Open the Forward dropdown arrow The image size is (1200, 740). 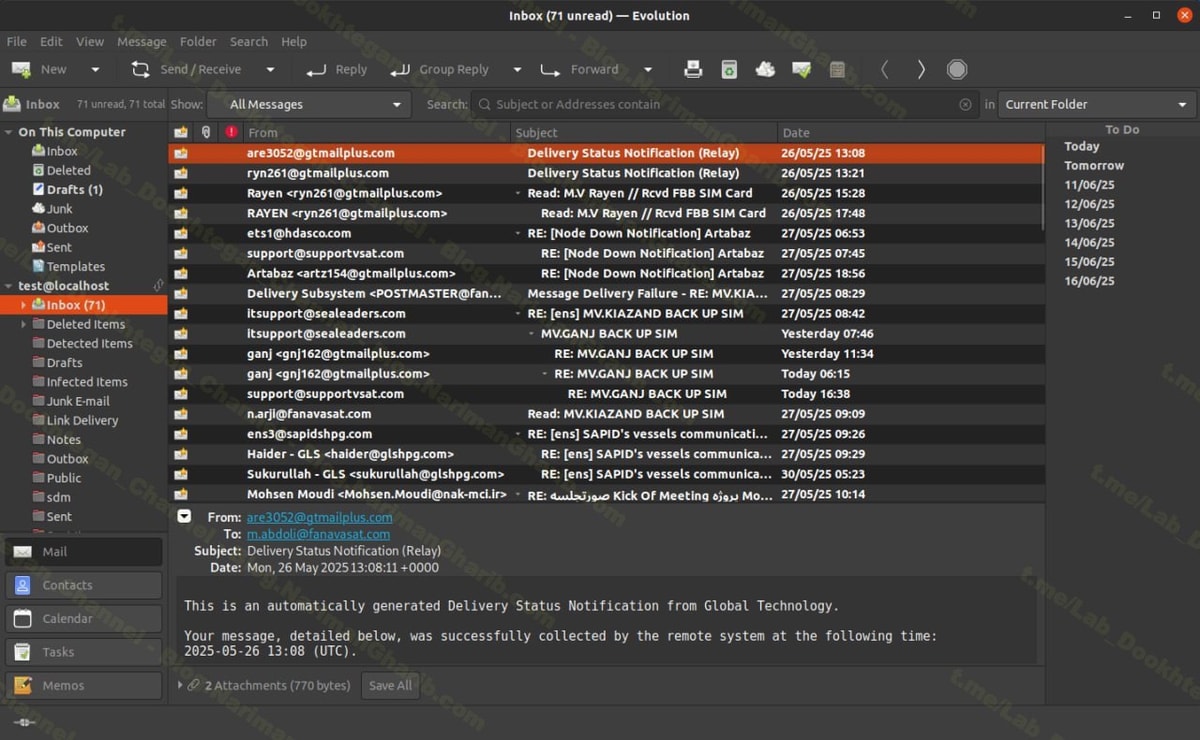[x=647, y=70]
